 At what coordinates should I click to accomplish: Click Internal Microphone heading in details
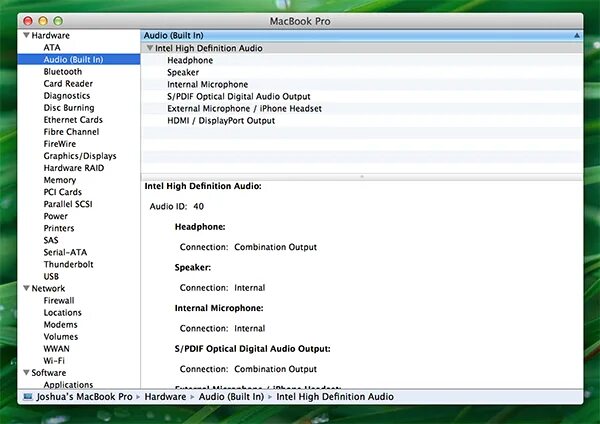pos(219,308)
